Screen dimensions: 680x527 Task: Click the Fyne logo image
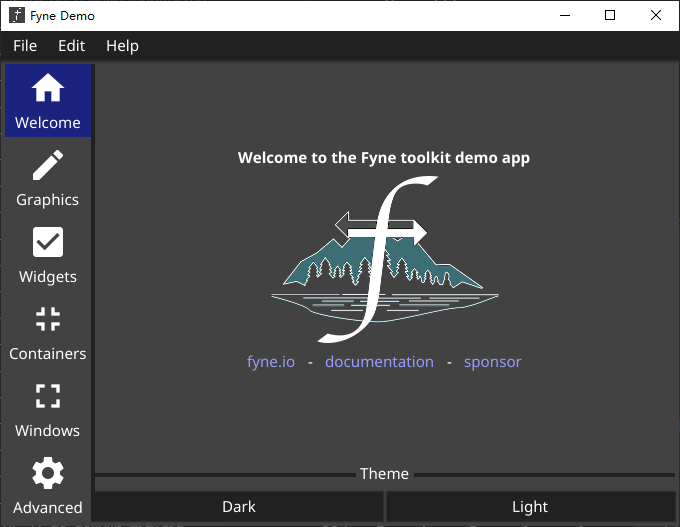coord(384,259)
